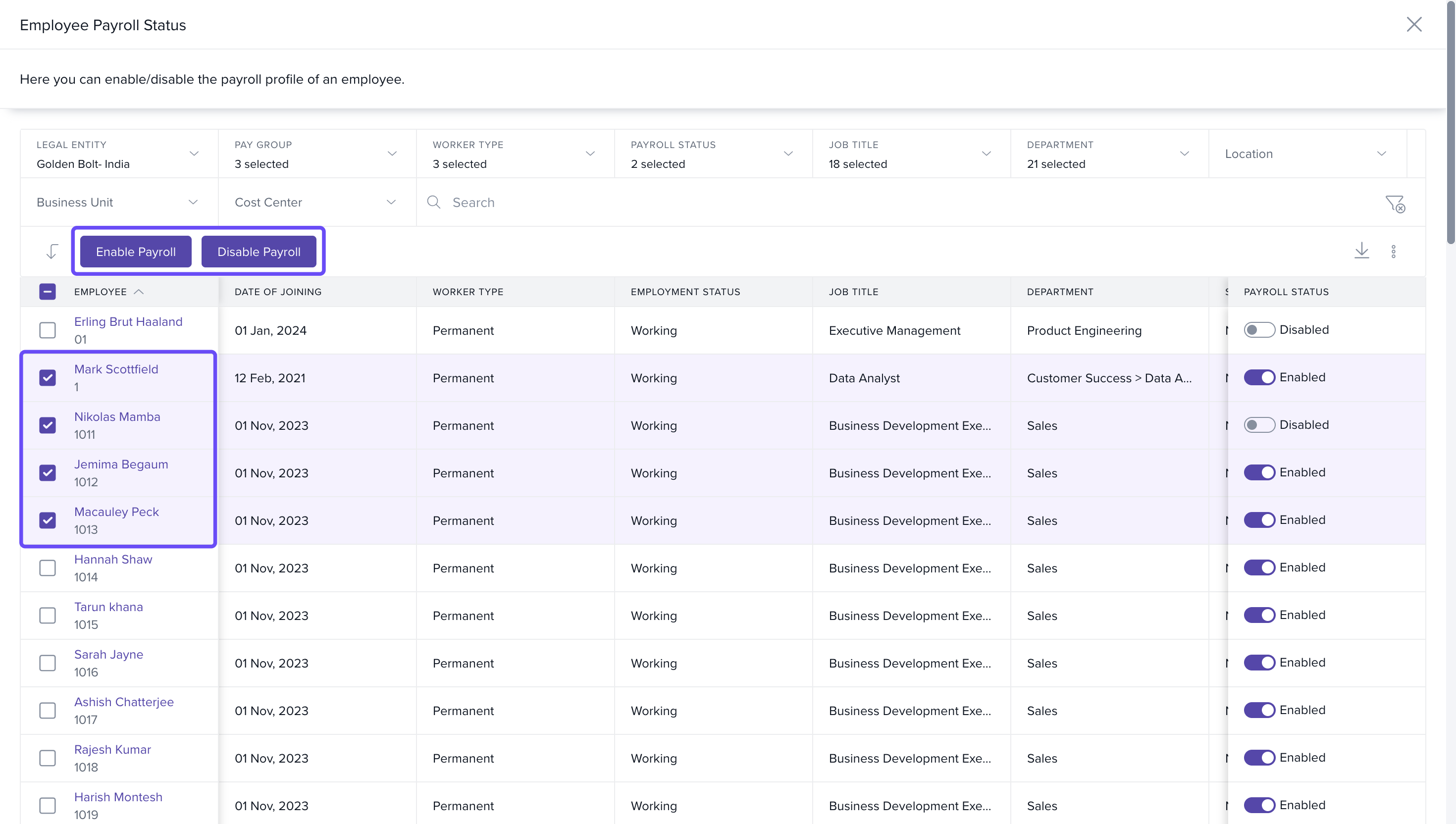
Task: Open the Jemima Begaum employee link
Action: pos(121,464)
